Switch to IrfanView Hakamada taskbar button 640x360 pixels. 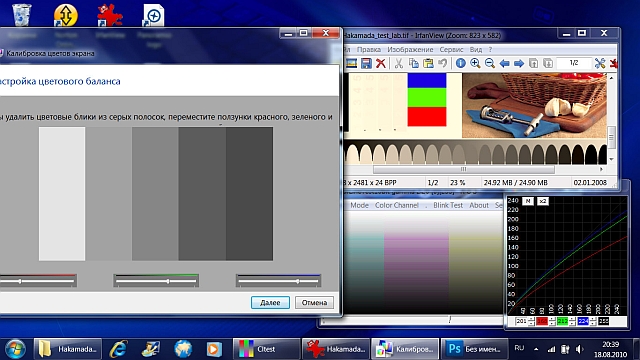coord(336,349)
